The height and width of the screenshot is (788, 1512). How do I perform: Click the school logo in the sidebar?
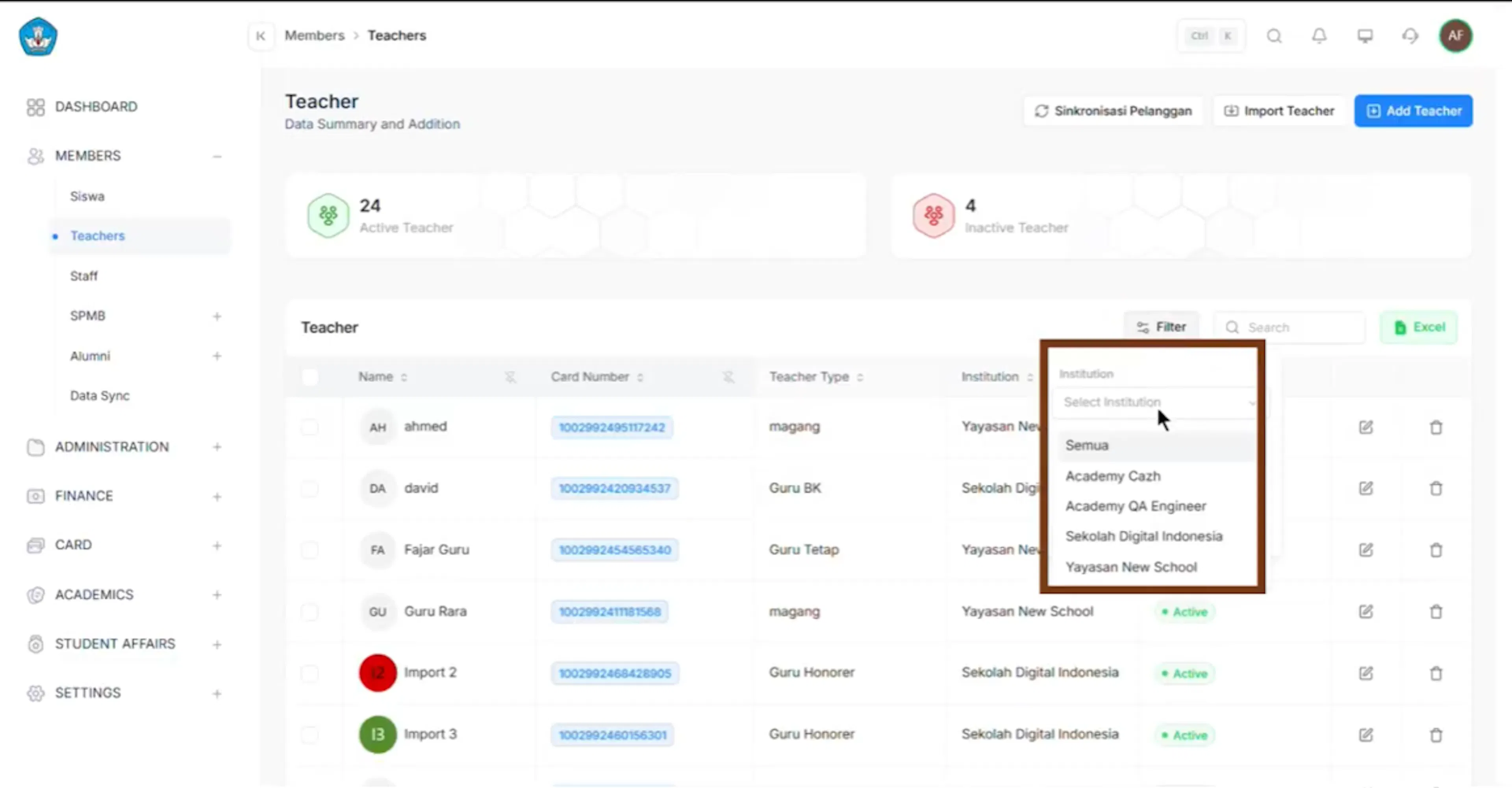[38, 36]
